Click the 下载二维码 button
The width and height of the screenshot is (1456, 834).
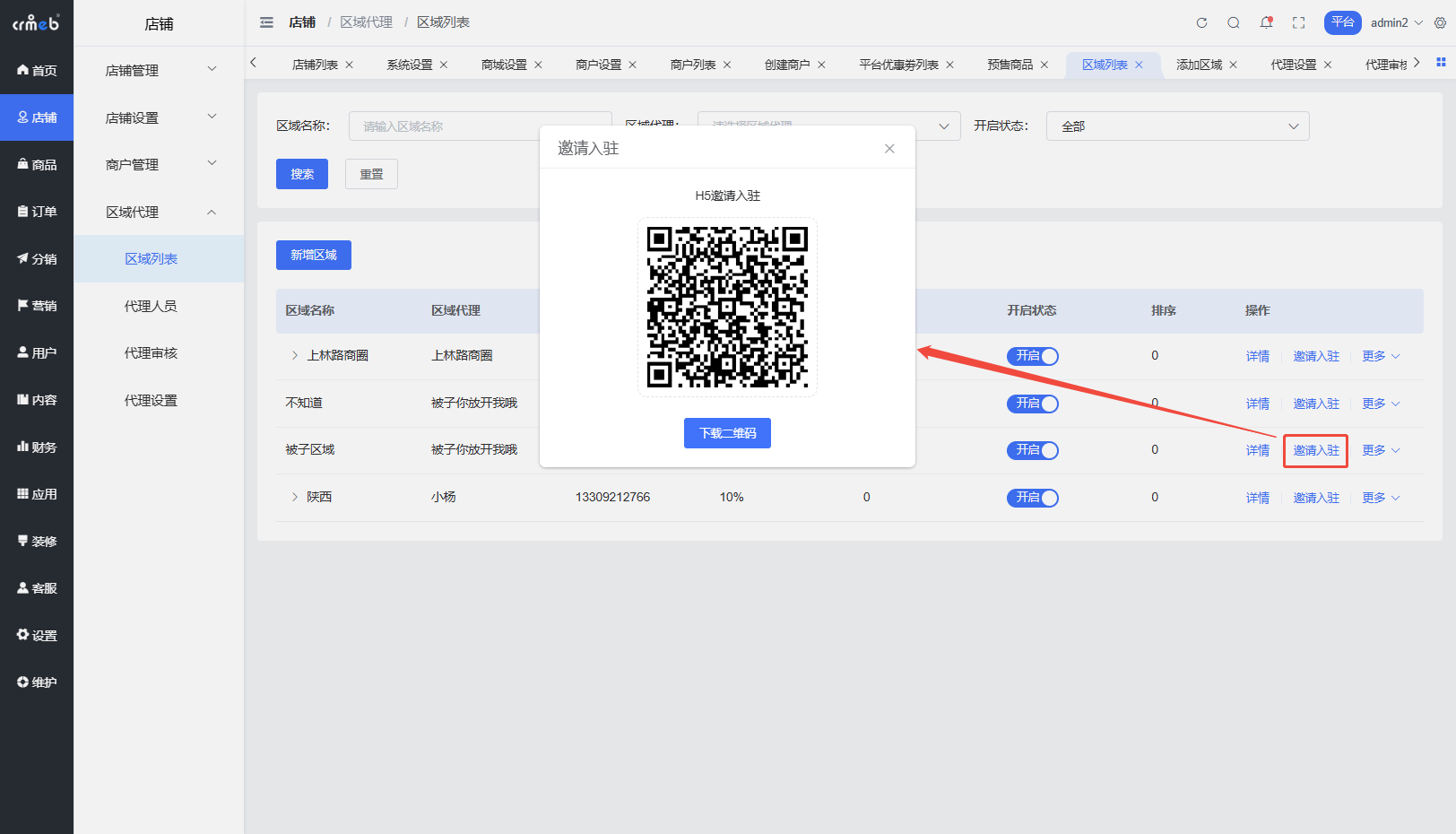pyautogui.click(x=727, y=433)
